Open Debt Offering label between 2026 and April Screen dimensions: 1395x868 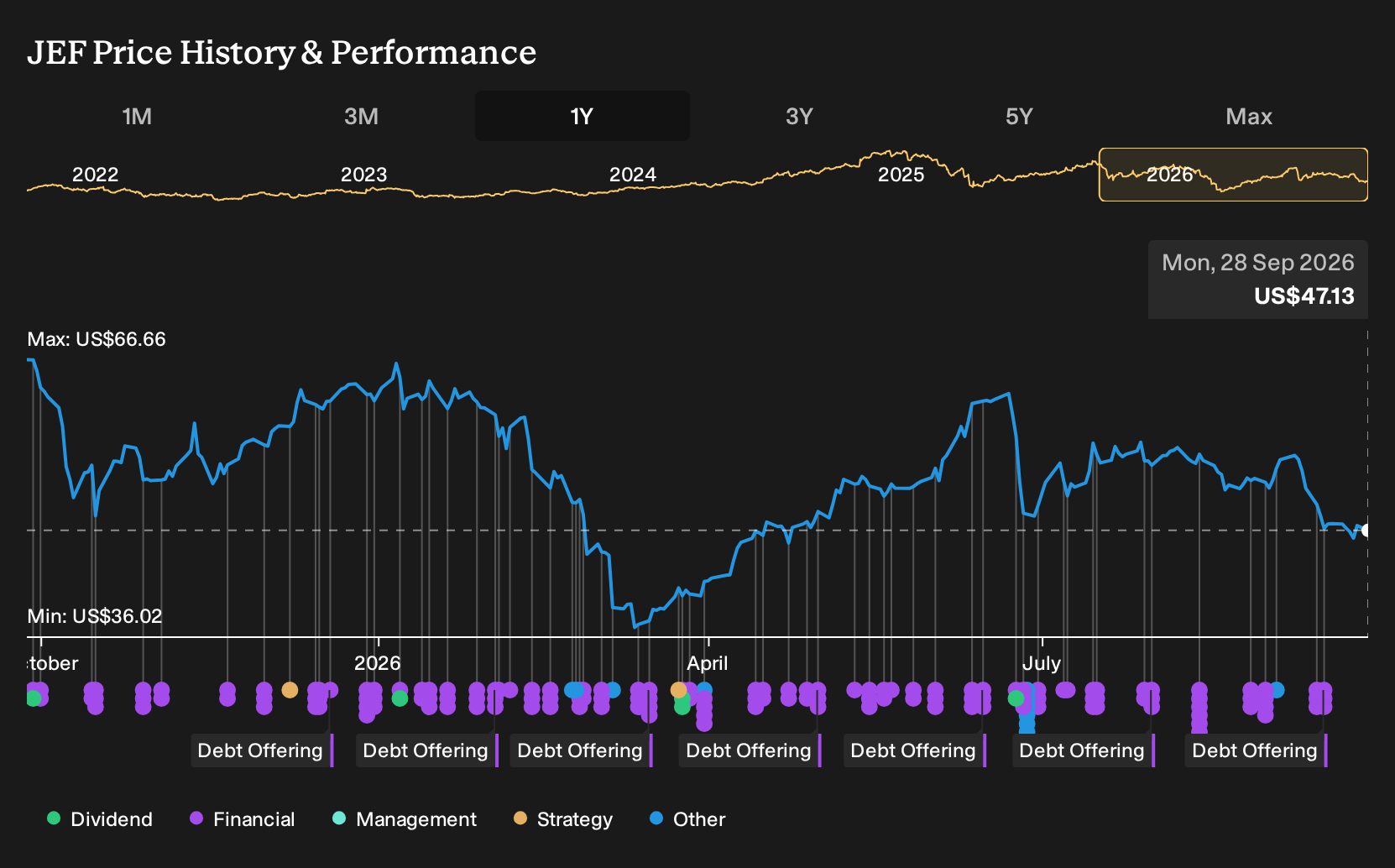[x=582, y=750]
